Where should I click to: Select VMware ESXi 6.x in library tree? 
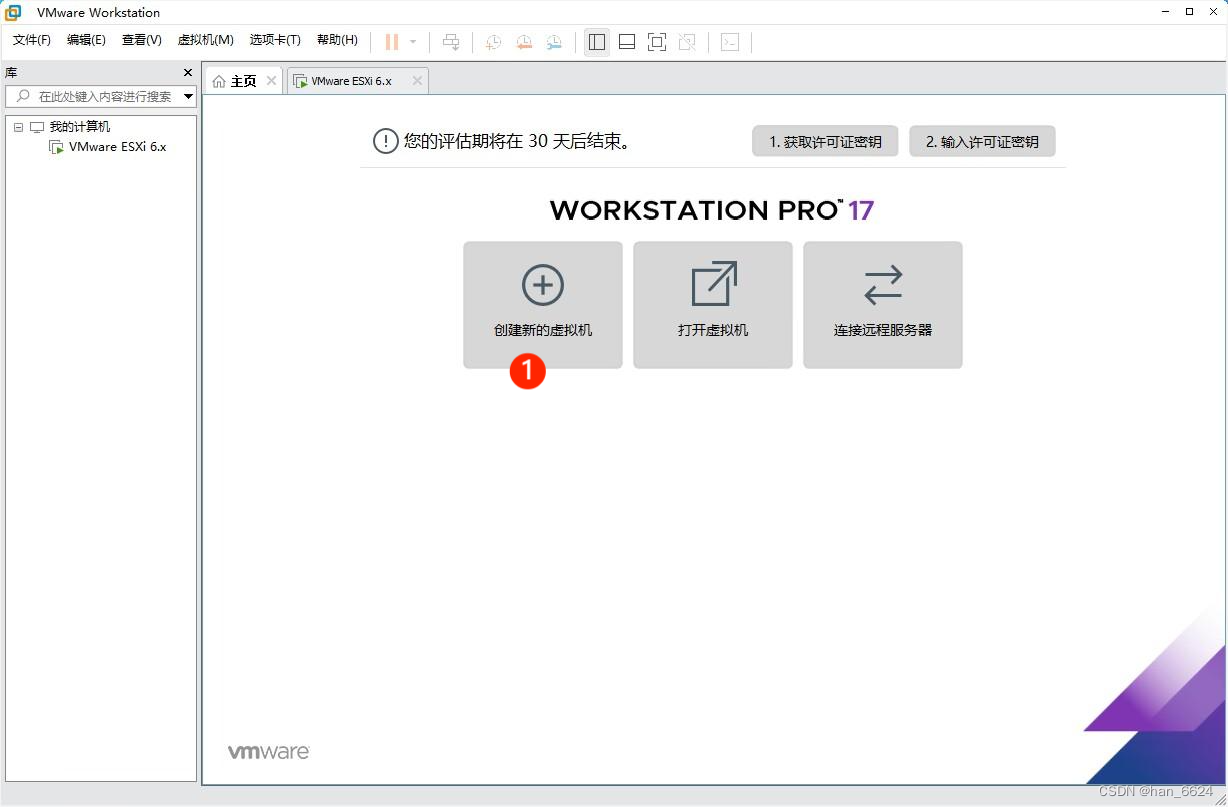117,147
